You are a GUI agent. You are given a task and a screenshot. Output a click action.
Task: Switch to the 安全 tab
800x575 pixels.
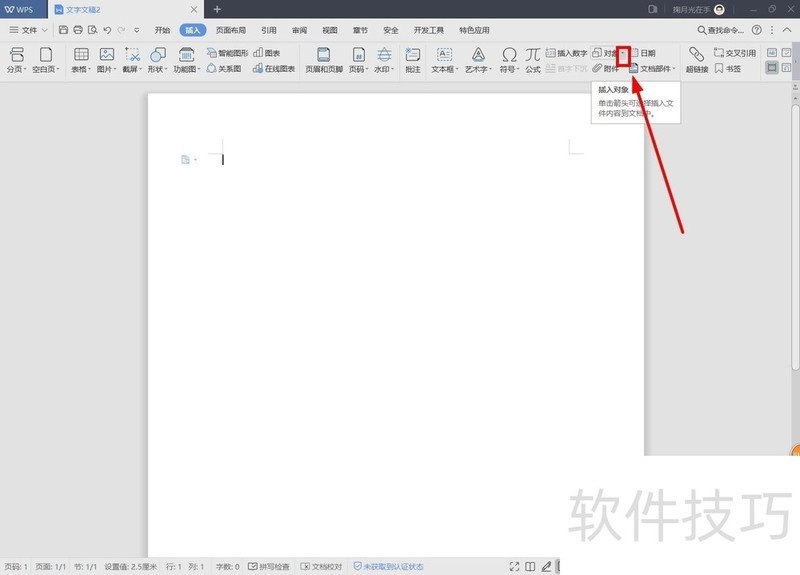click(391, 30)
